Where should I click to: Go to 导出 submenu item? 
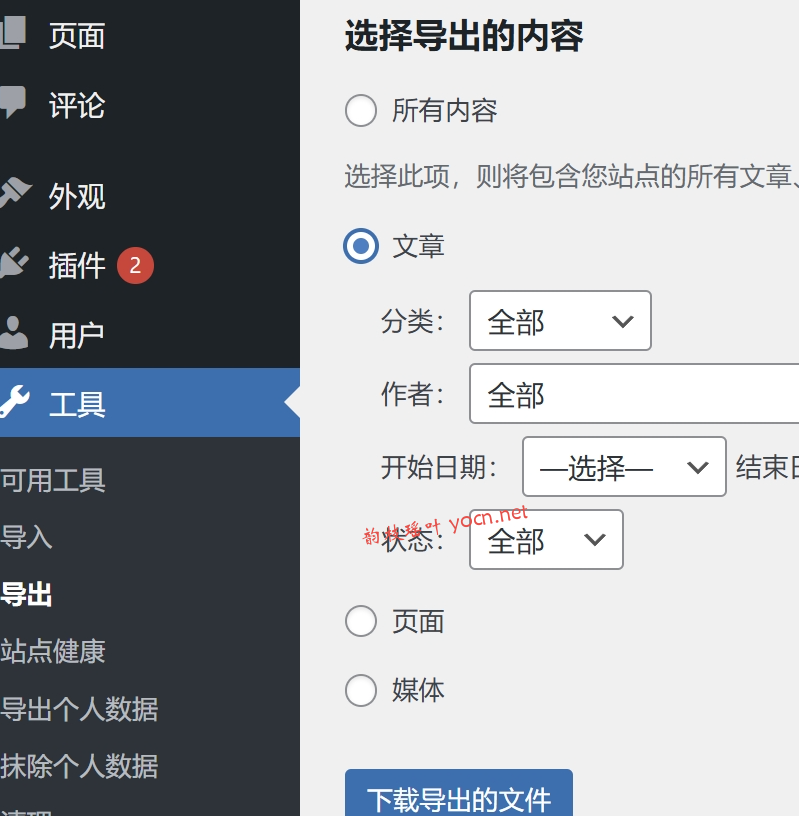pyautogui.click(x=26, y=594)
